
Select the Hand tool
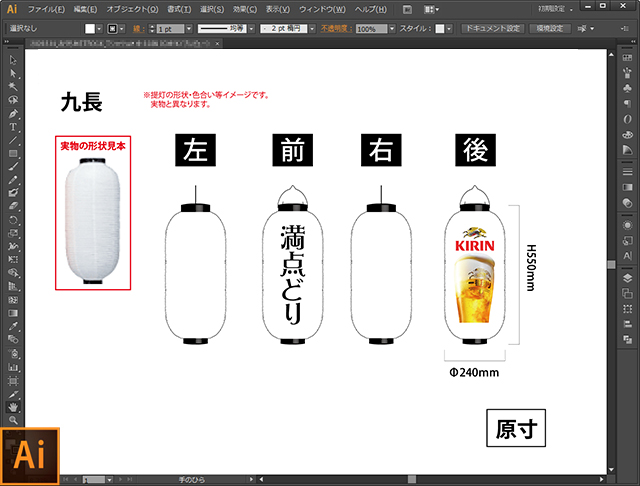[x=12, y=407]
